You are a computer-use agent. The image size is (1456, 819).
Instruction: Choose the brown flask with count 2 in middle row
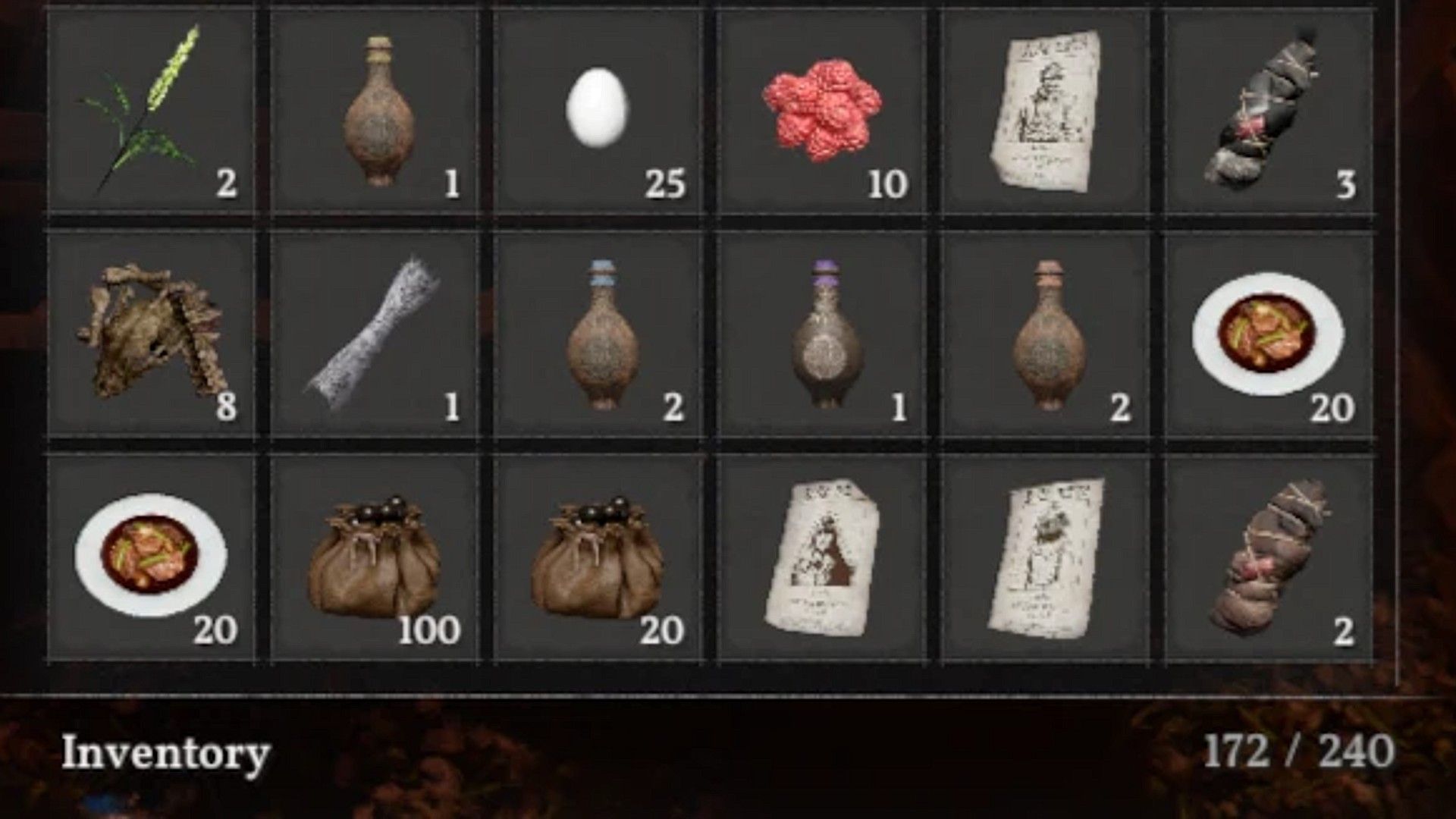(x=1045, y=334)
